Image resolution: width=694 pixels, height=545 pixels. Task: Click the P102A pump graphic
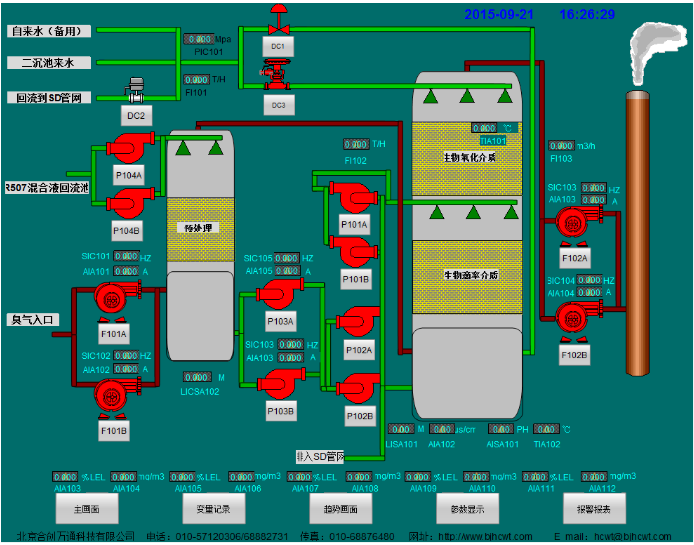click(x=358, y=322)
